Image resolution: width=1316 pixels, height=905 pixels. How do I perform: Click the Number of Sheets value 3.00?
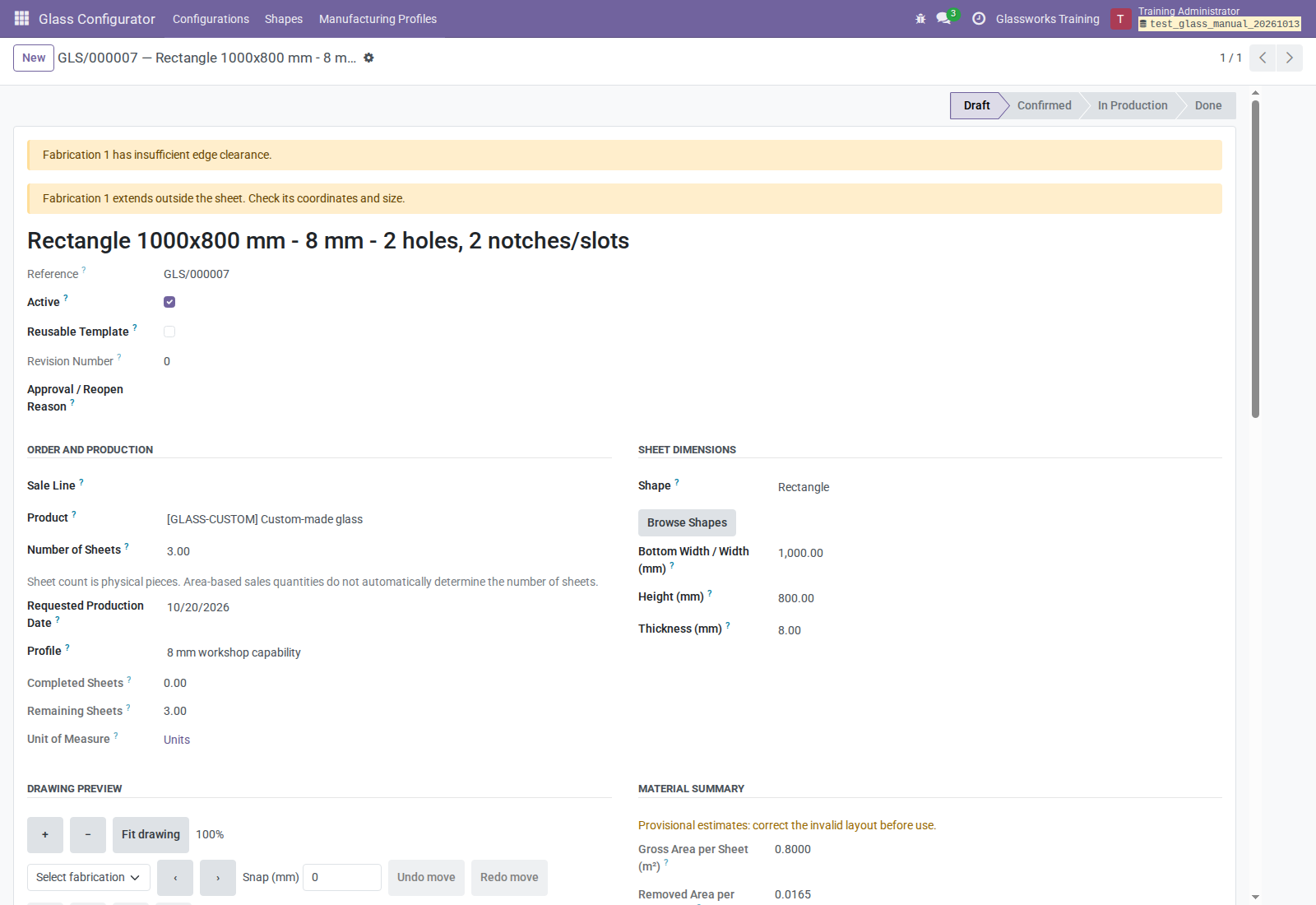[178, 551]
